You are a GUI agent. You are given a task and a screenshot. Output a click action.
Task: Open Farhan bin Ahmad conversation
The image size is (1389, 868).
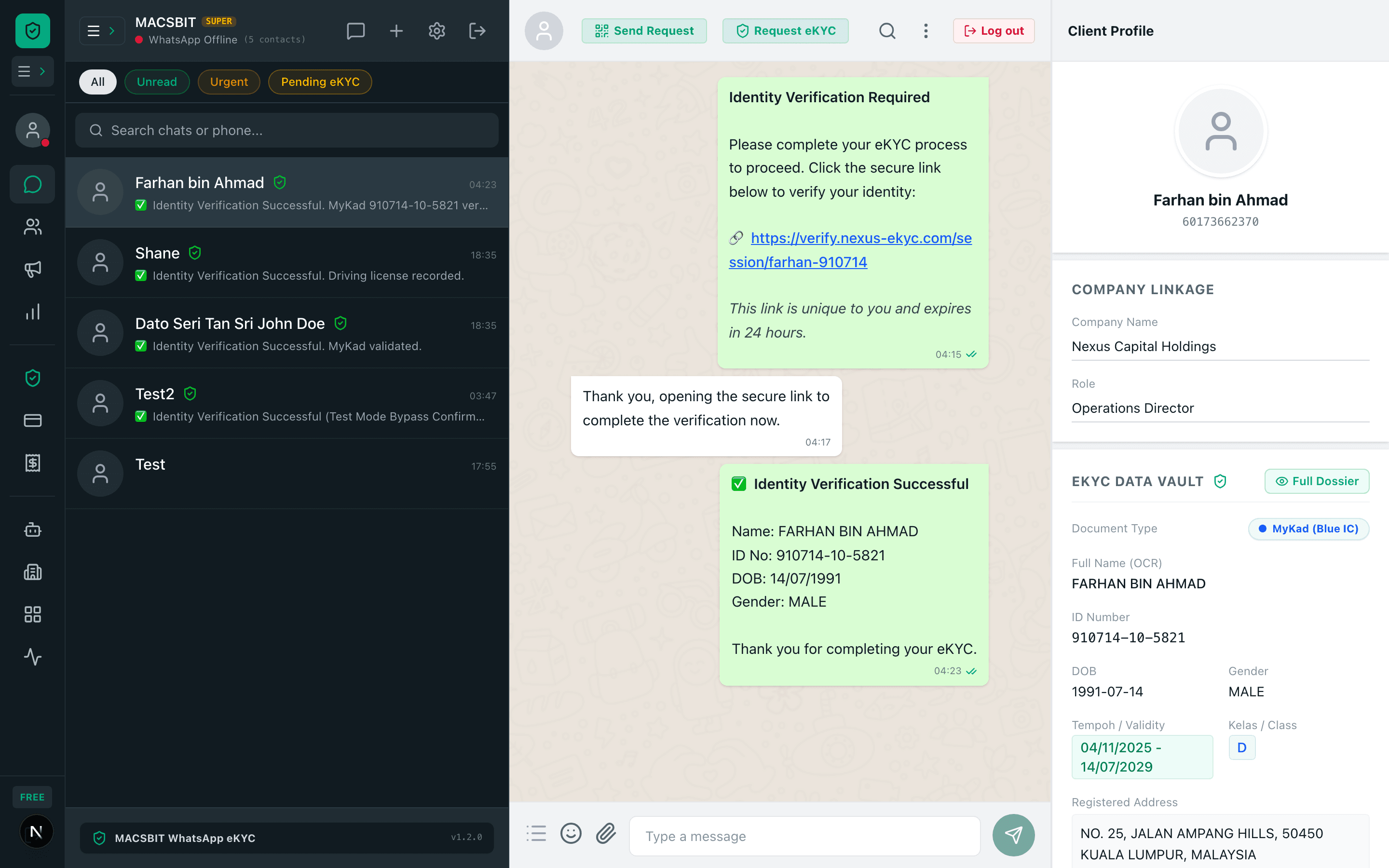click(x=287, y=192)
